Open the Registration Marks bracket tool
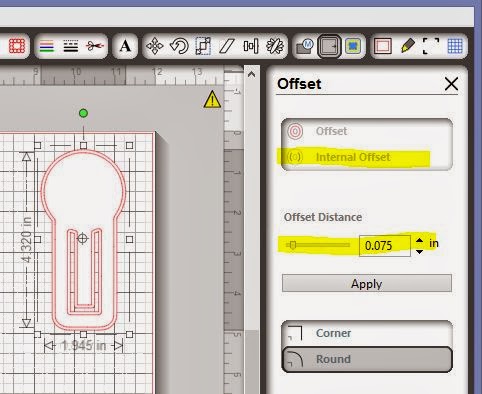The width and height of the screenshot is (482, 394). pyautogui.click(x=431, y=46)
